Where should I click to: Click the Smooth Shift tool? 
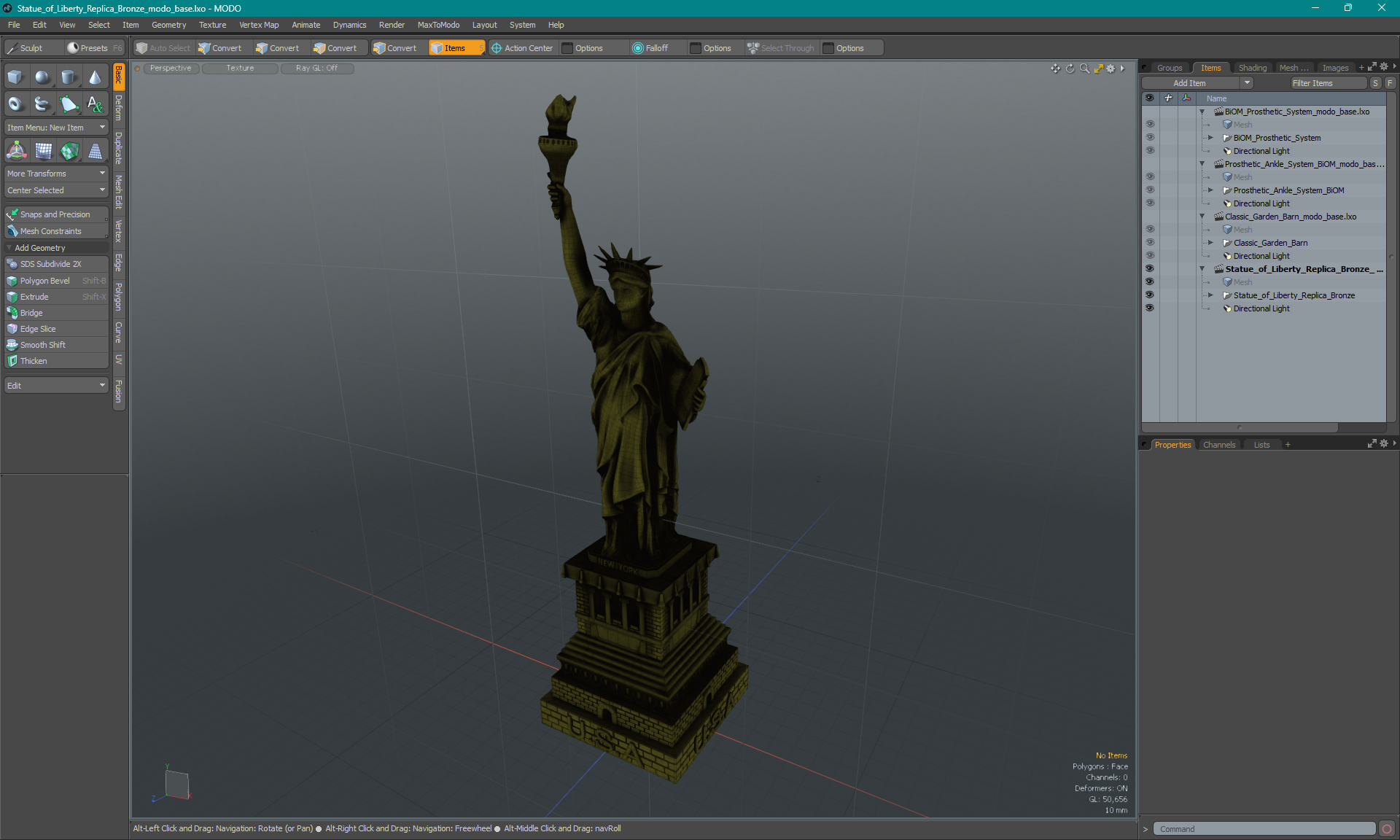(56, 345)
